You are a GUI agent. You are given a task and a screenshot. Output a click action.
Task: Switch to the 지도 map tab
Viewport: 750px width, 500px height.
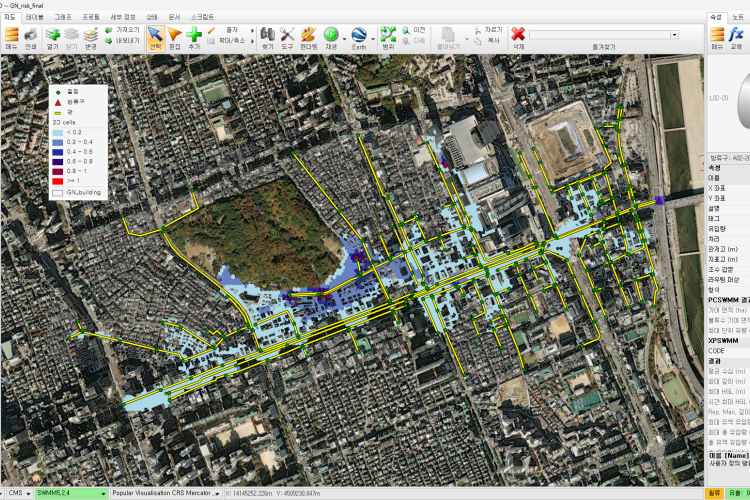[x=10, y=17]
